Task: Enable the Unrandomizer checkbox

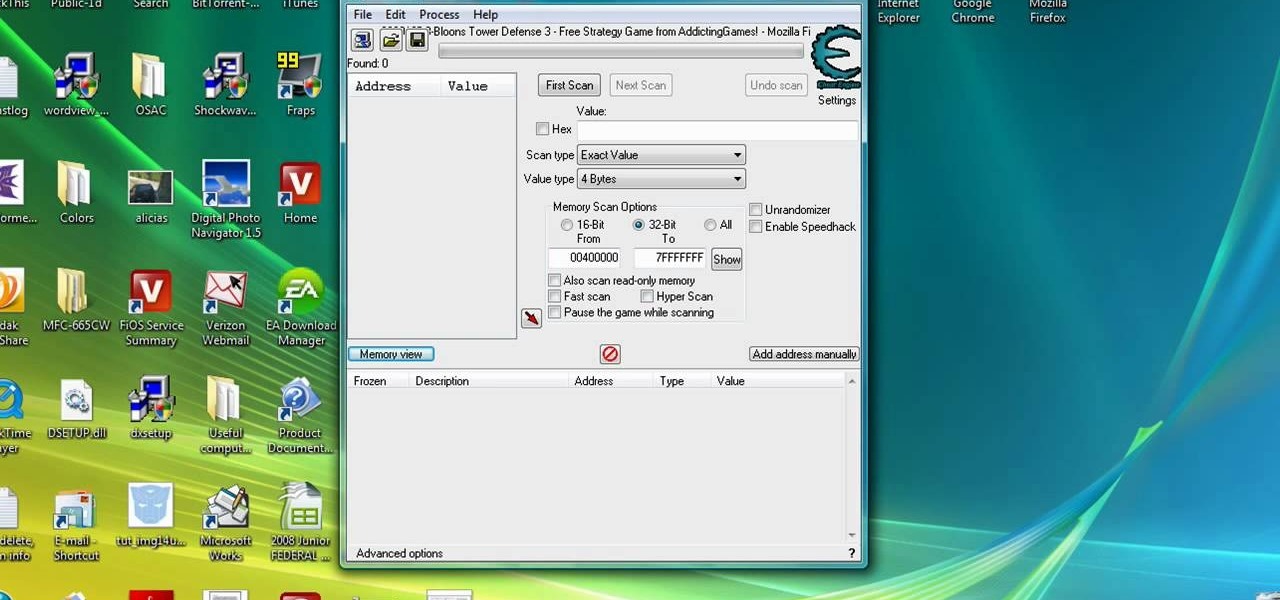Action: (x=756, y=210)
